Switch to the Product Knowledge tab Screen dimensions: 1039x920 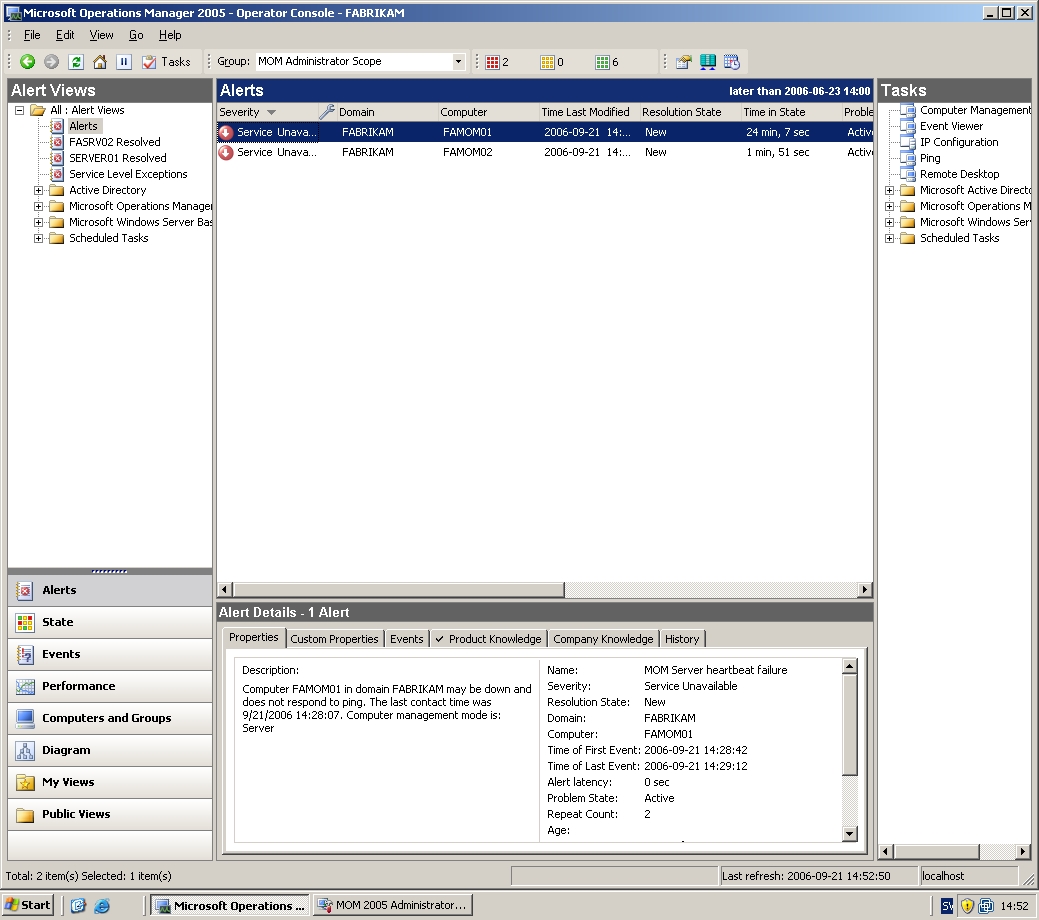[x=488, y=639]
